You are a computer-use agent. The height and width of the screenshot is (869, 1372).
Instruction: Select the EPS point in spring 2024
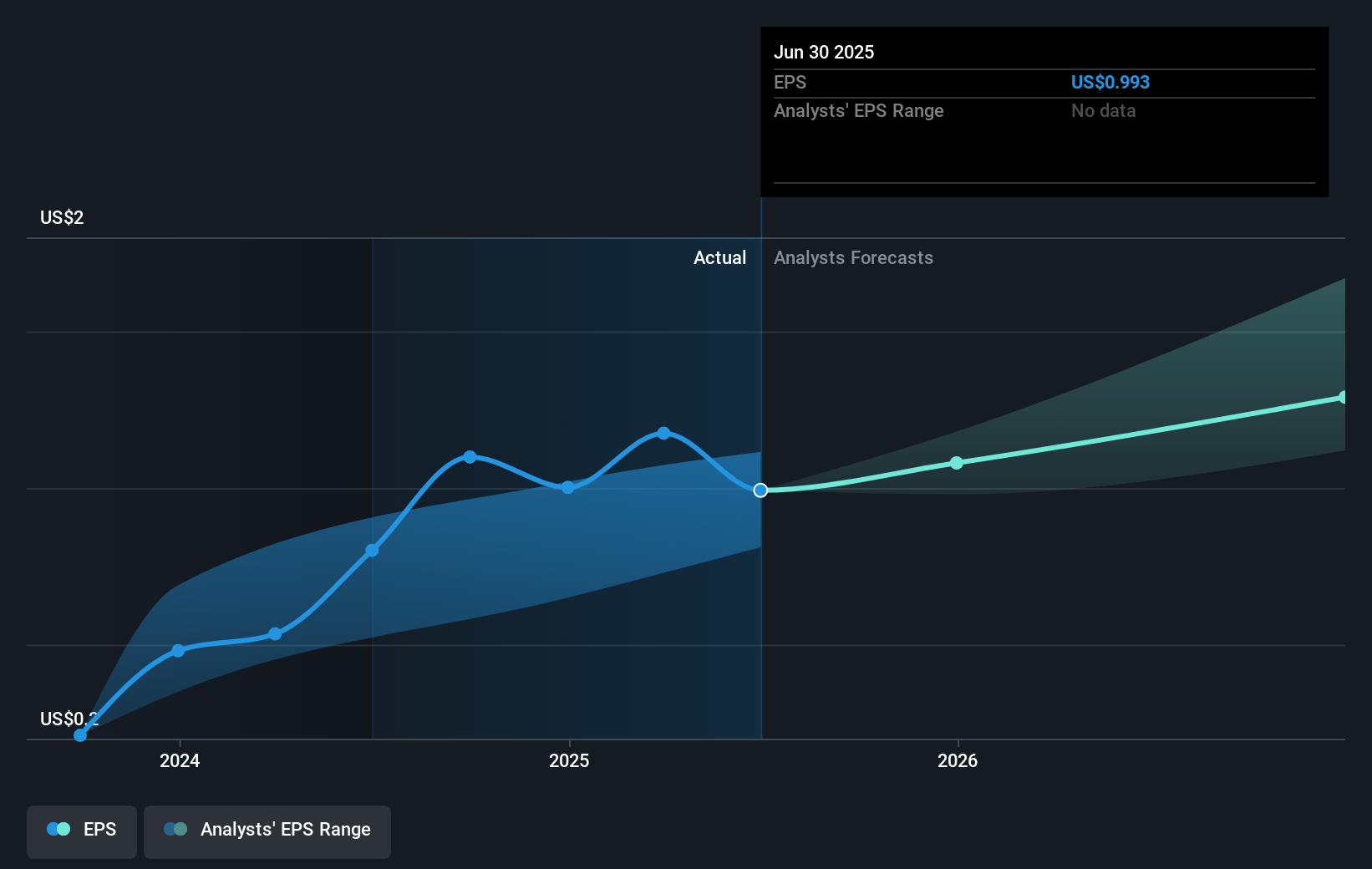click(x=275, y=634)
